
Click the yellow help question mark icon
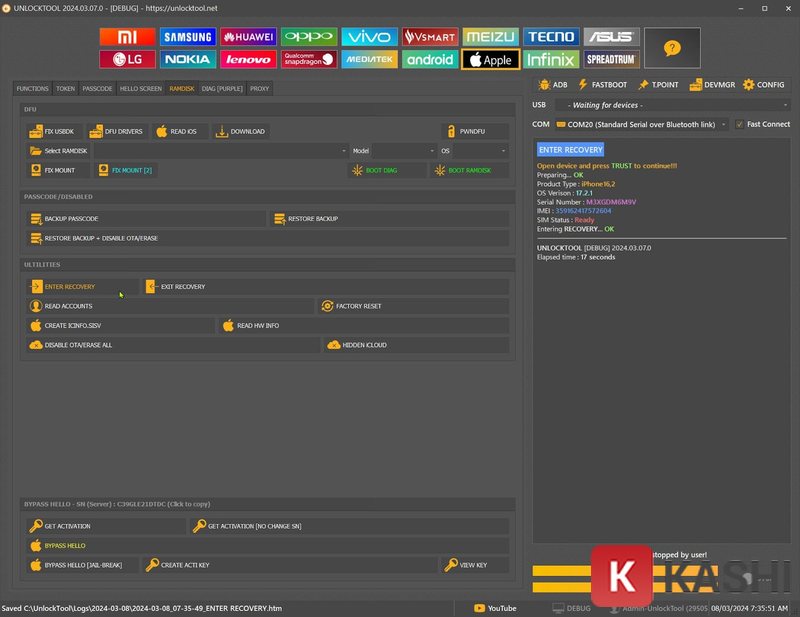pyautogui.click(x=672, y=48)
